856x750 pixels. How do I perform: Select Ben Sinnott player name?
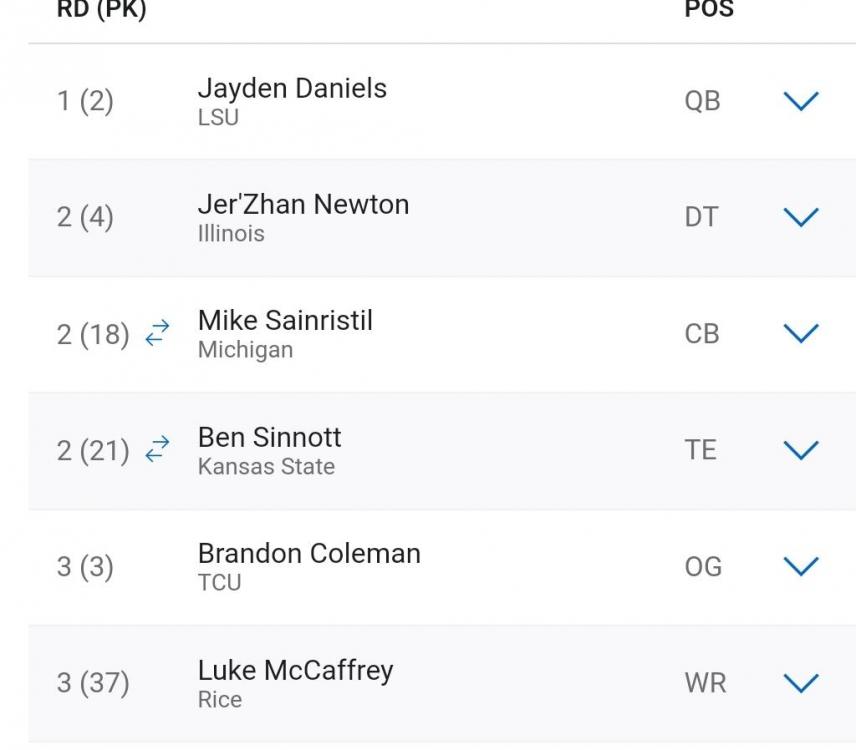point(269,437)
